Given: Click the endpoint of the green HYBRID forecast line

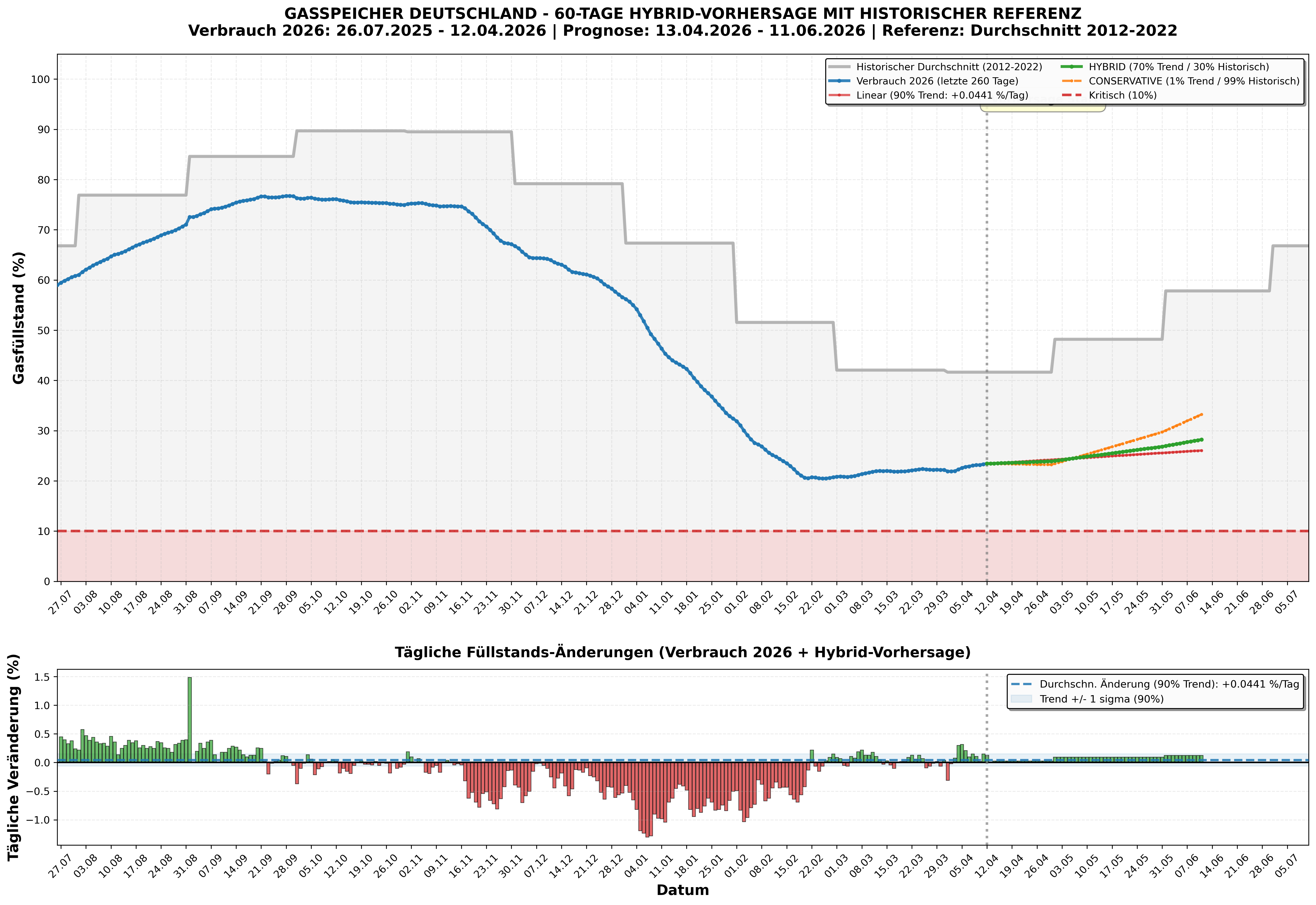Looking at the screenshot, I should (1202, 440).
